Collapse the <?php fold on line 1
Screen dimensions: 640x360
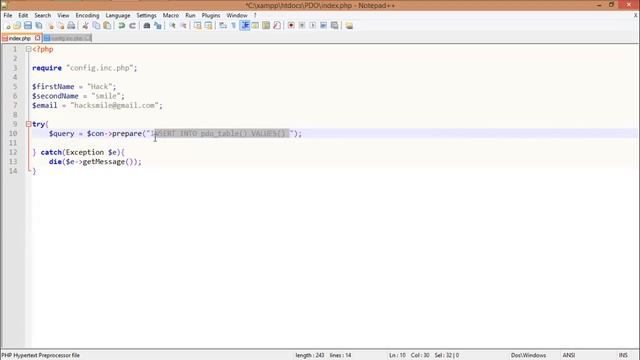(29, 49)
